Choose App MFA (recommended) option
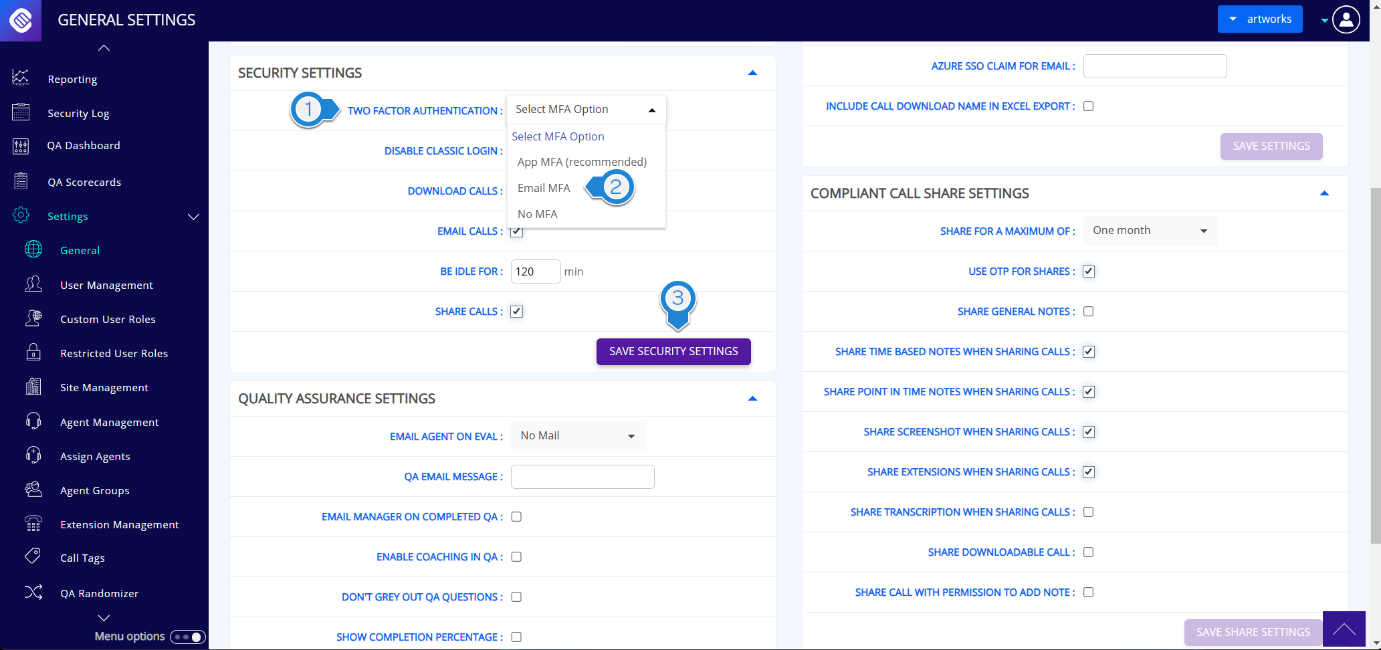Screen dimensions: 1381x650 (x=582, y=162)
